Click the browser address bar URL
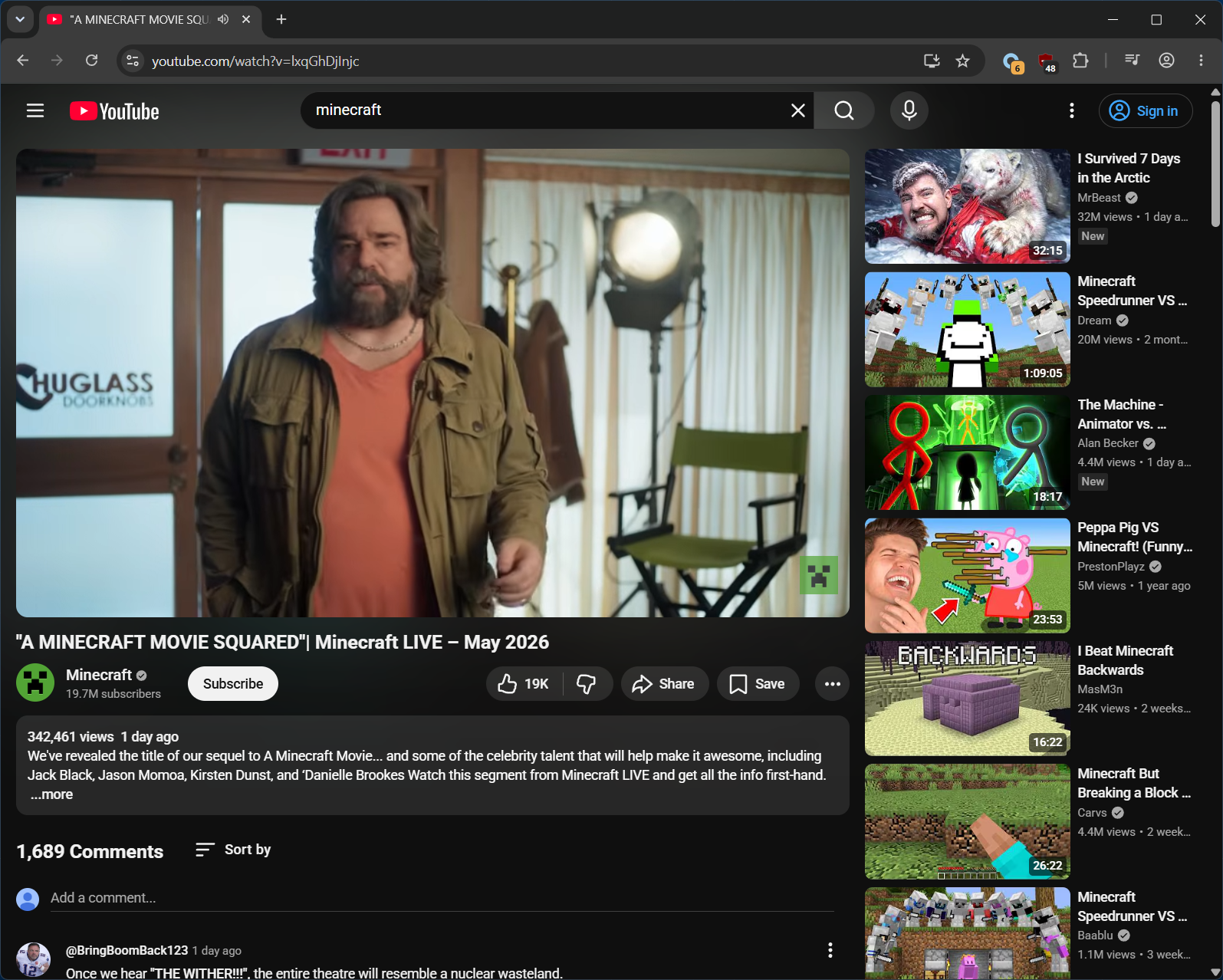This screenshot has height=980, width=1223. coord(255,61)
